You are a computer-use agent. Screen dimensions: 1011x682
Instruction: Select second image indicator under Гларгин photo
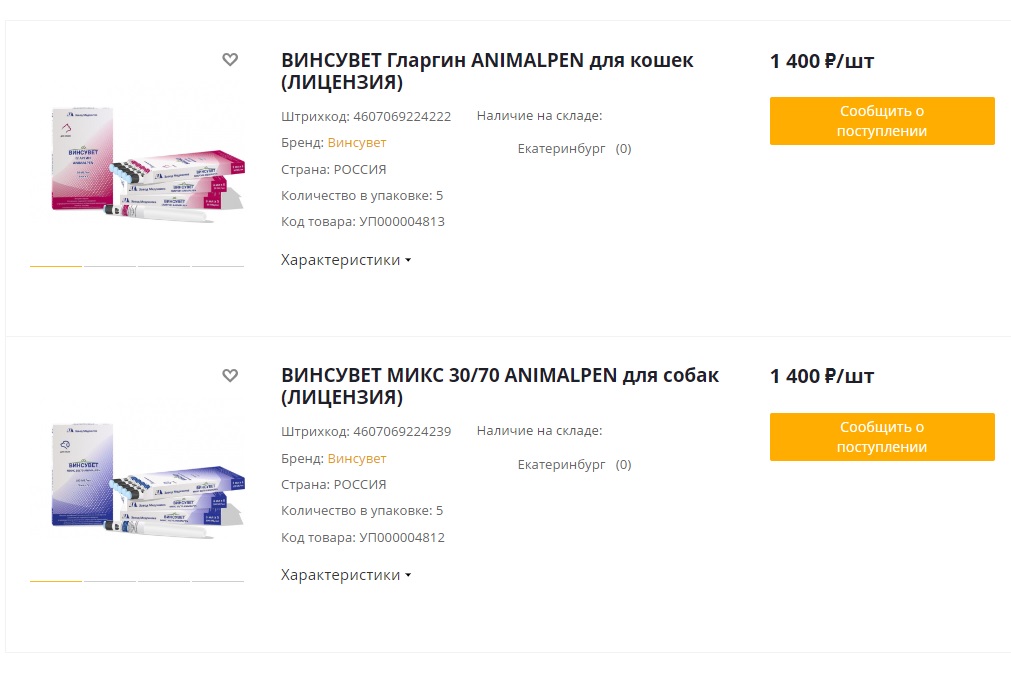[x=110, y=266]
